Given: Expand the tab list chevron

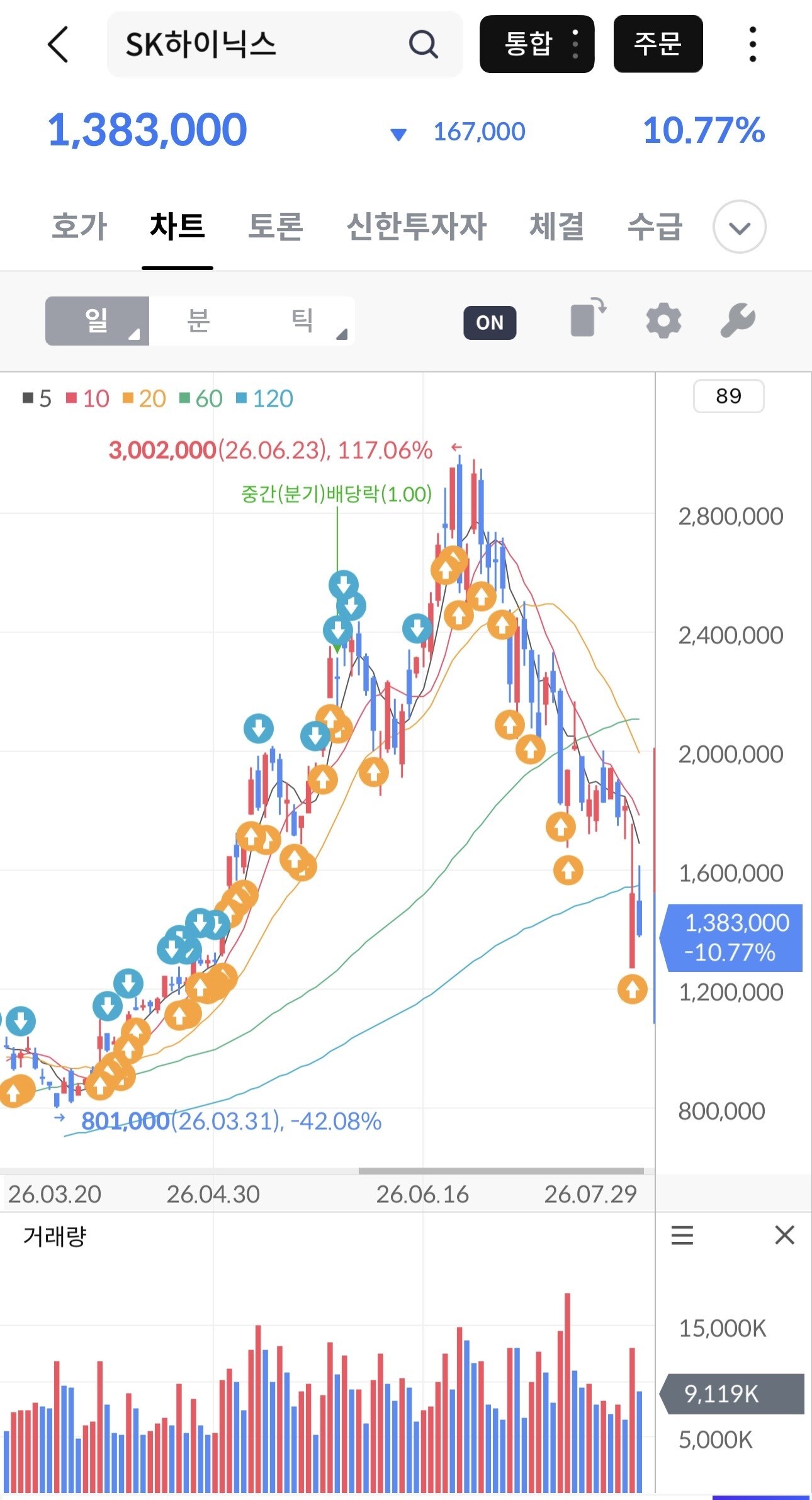Looking at the screenshot, I should point(739,227).
